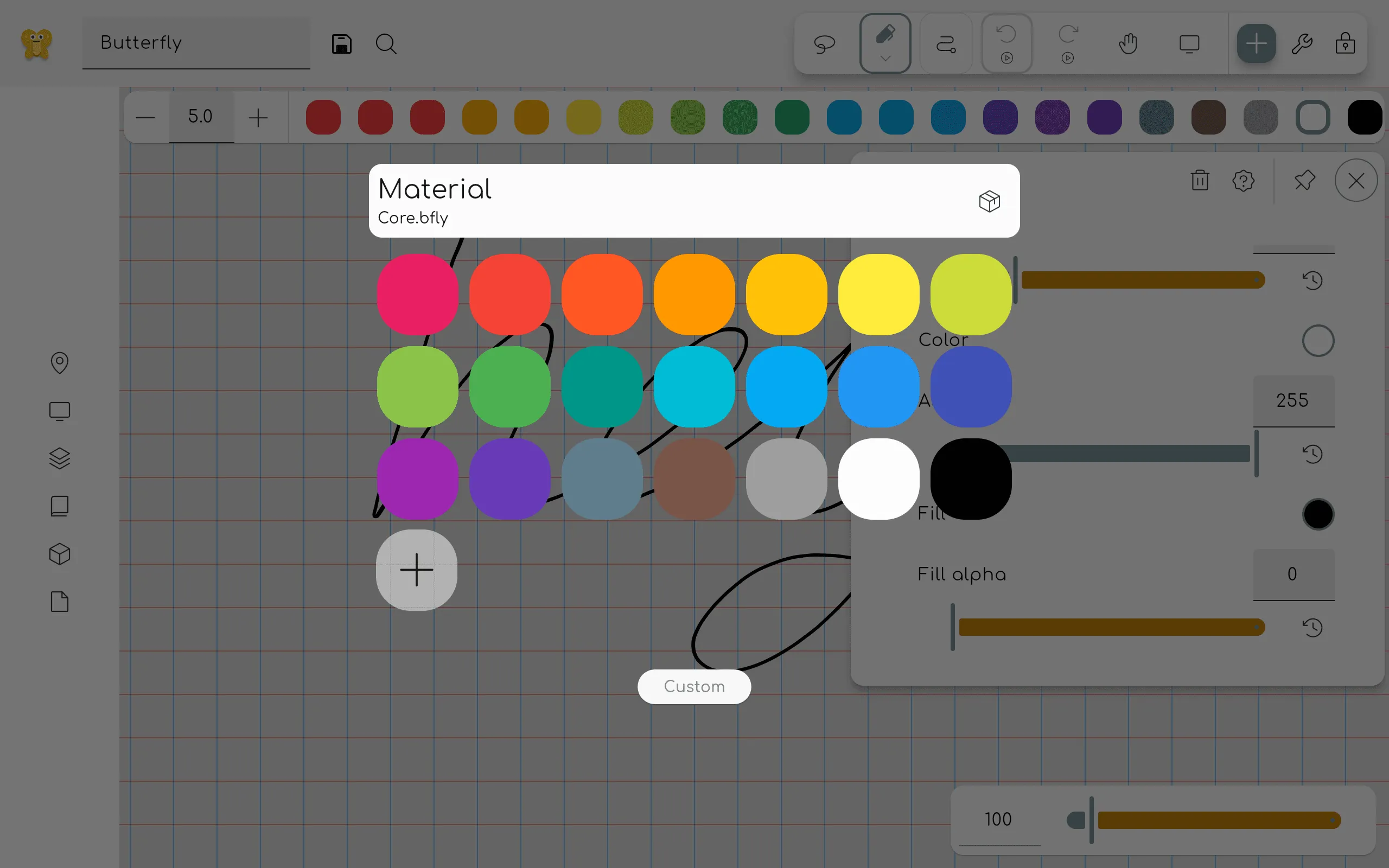Pin the color settings panel
Screen dimensions: 1389x868
pos(1304,181)
